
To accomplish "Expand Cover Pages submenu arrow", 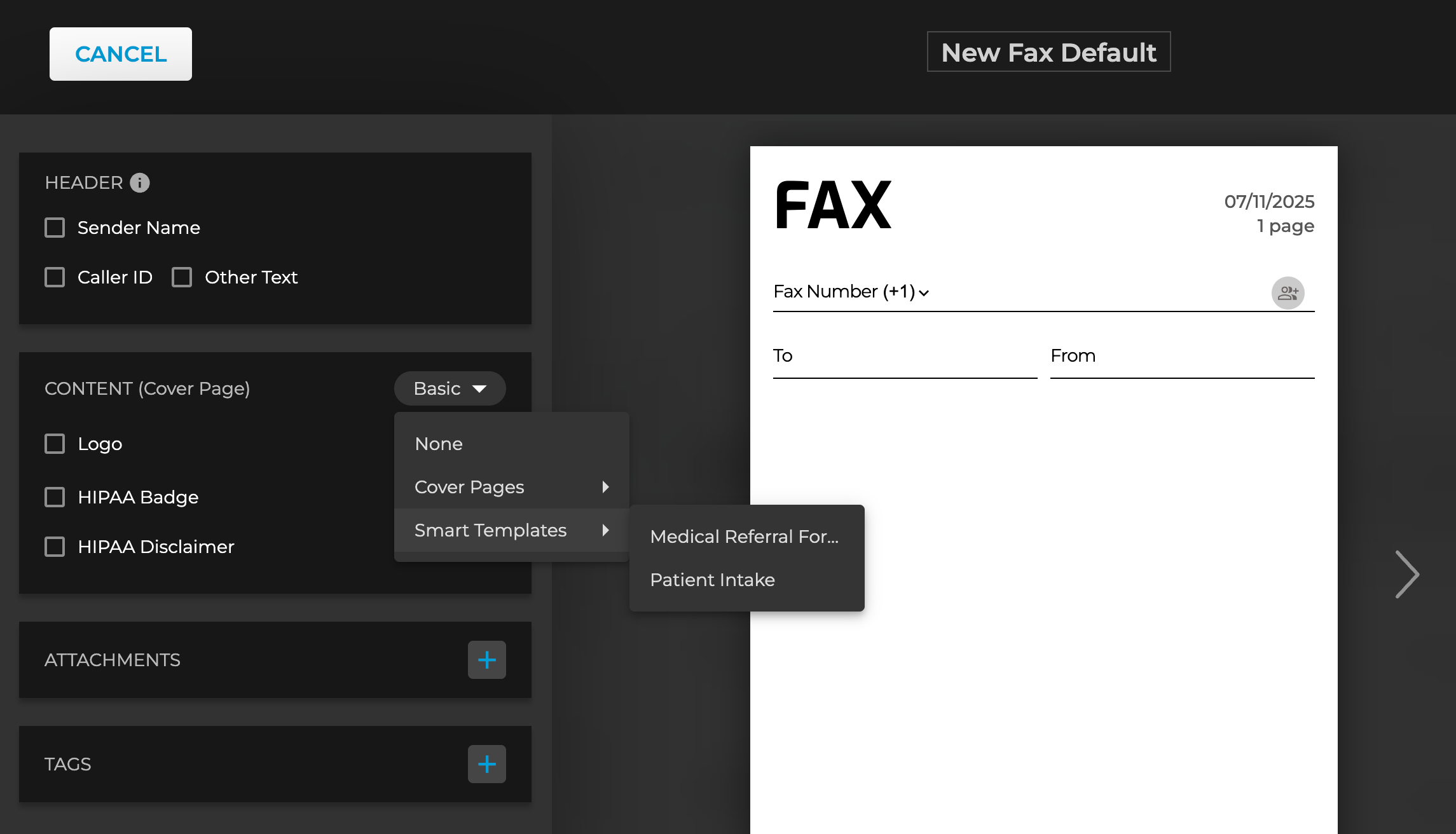I will 605,487.
